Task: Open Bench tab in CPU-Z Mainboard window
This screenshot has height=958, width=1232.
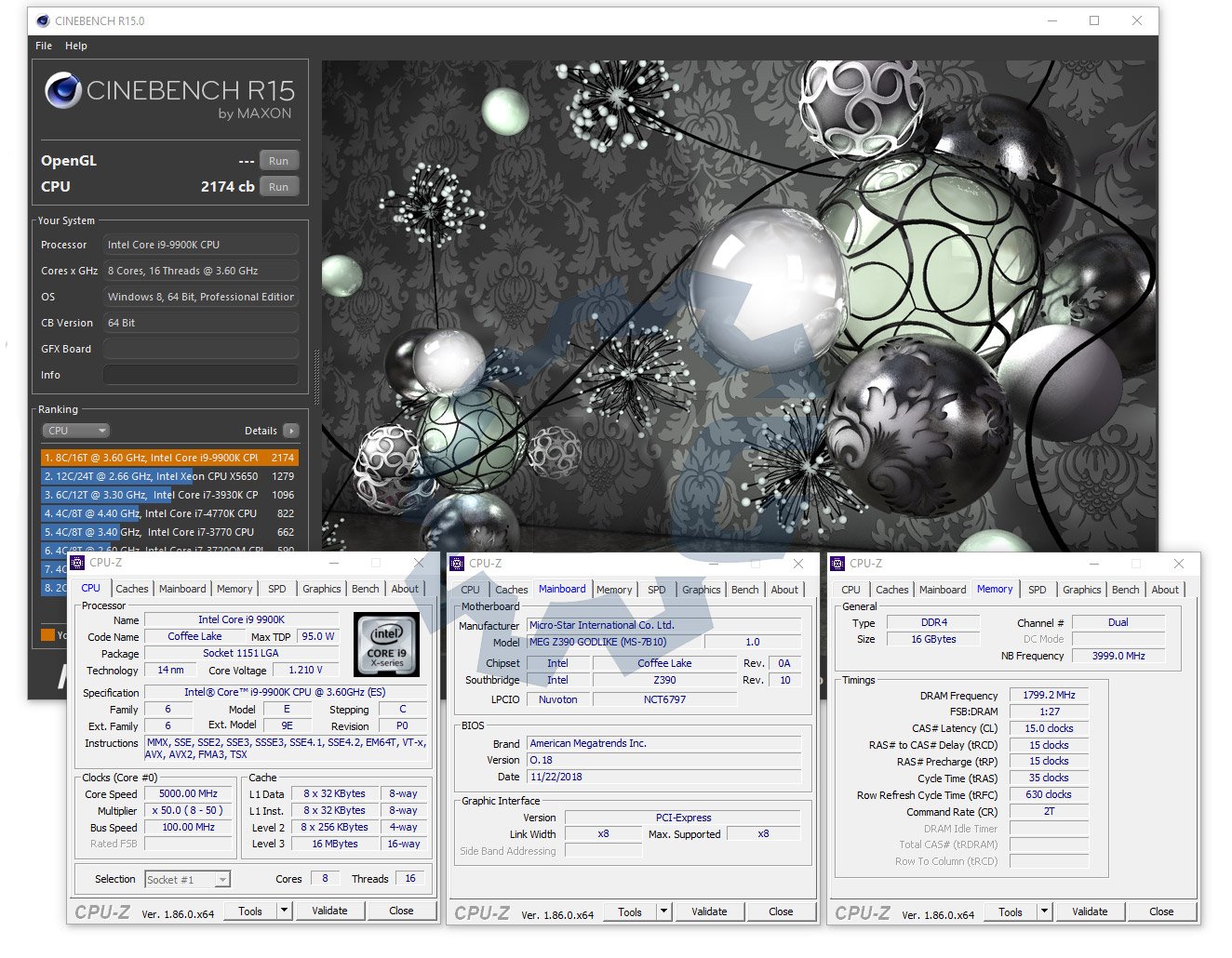Action: coord(745,590)
